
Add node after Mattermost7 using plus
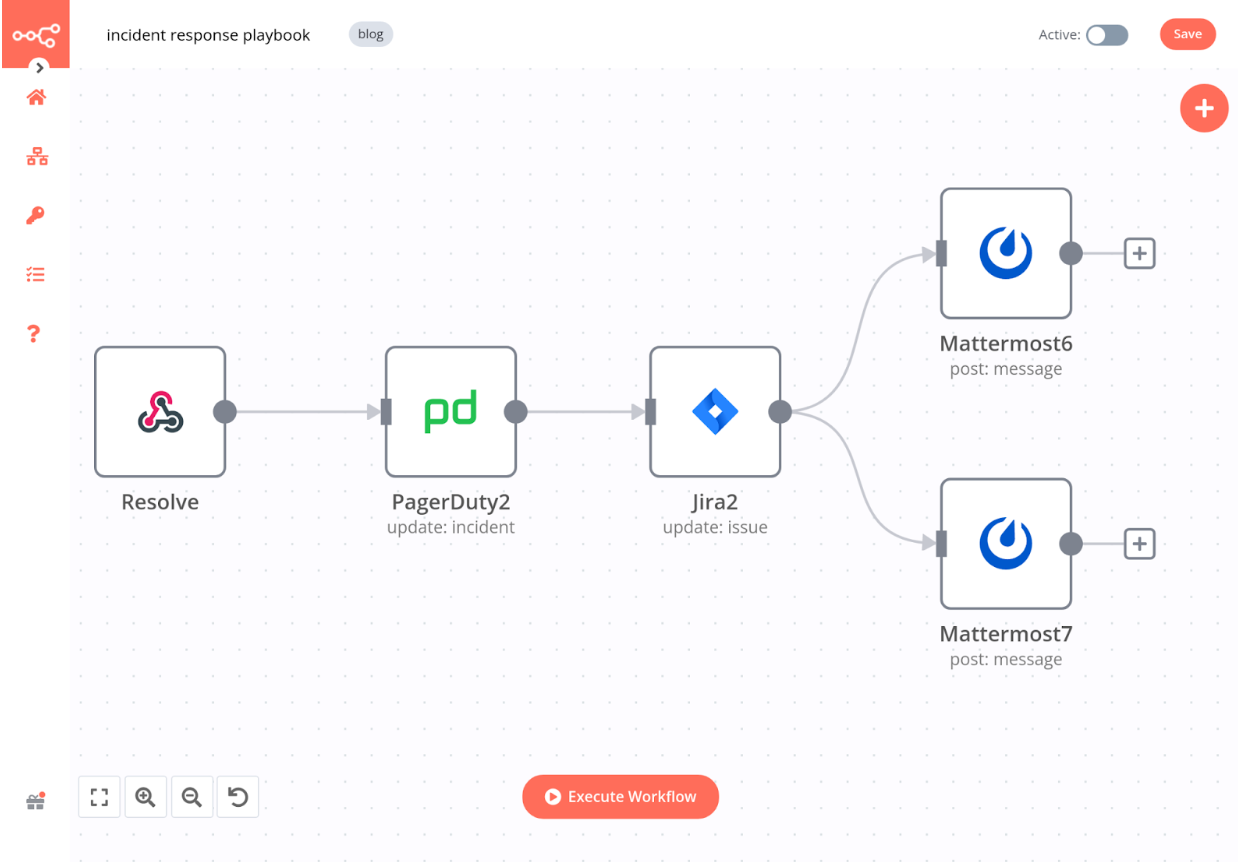coord(1139,544)
